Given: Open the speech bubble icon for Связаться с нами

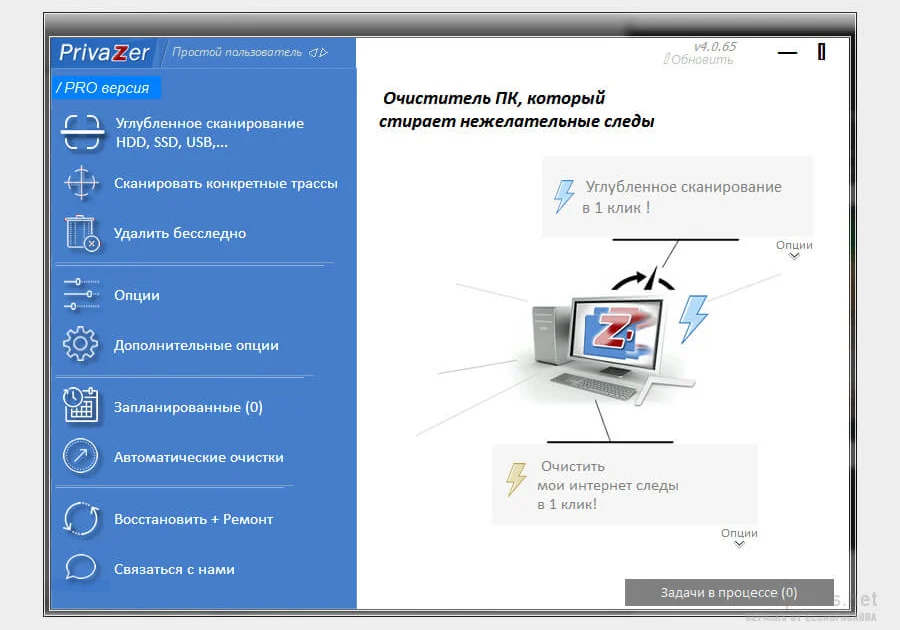Looking at the screenshot, I should click(82, 568).
